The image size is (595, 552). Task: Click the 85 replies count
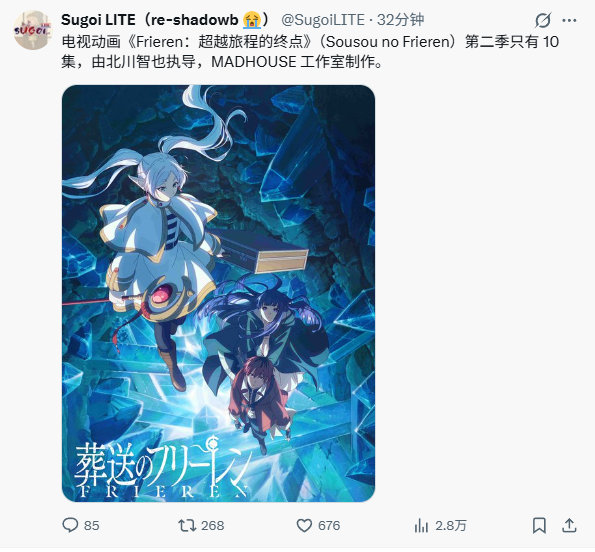[x=91, y=526]
